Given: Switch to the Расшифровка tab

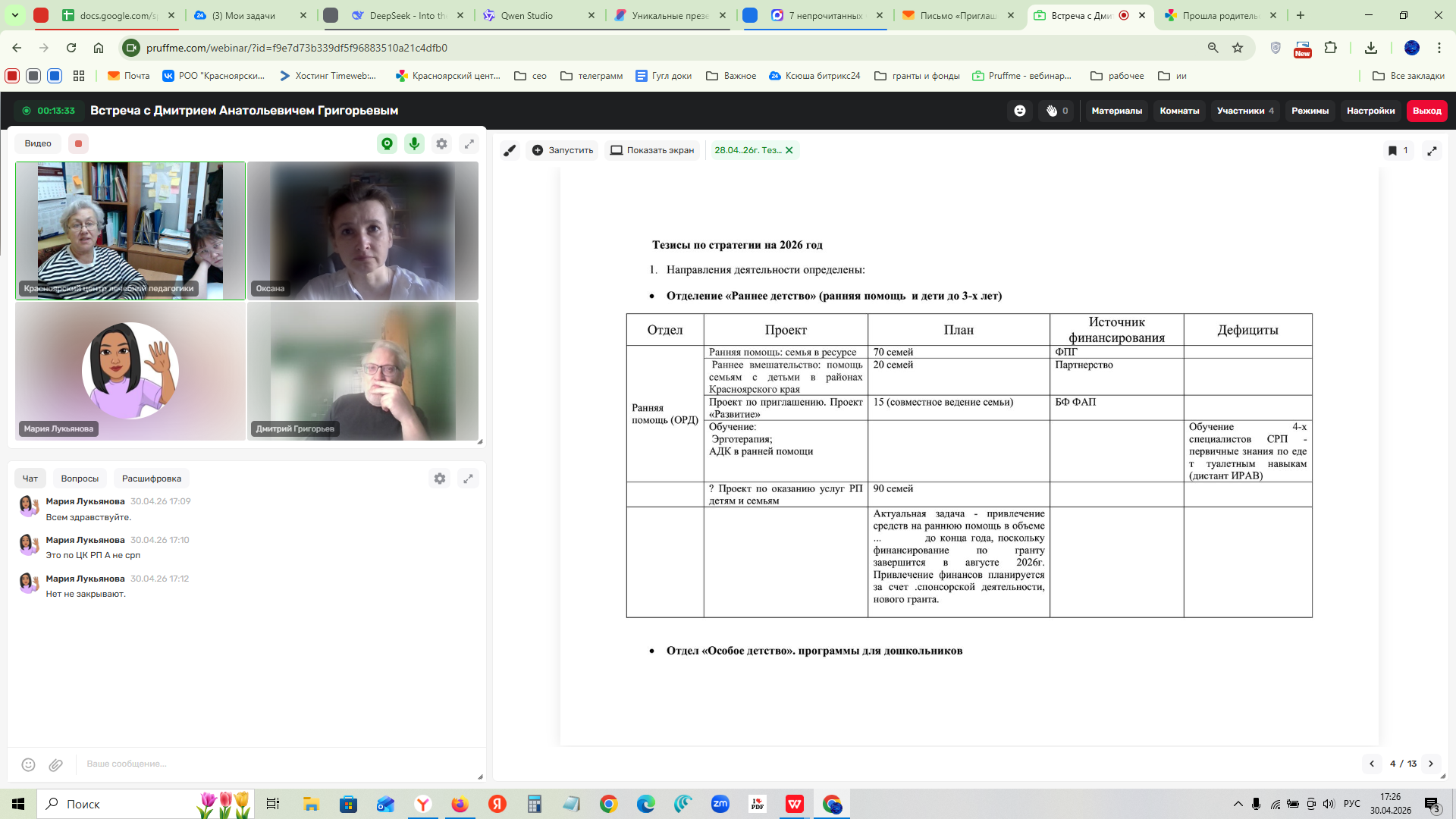Looking at the screenshot, I should point(152,479).
